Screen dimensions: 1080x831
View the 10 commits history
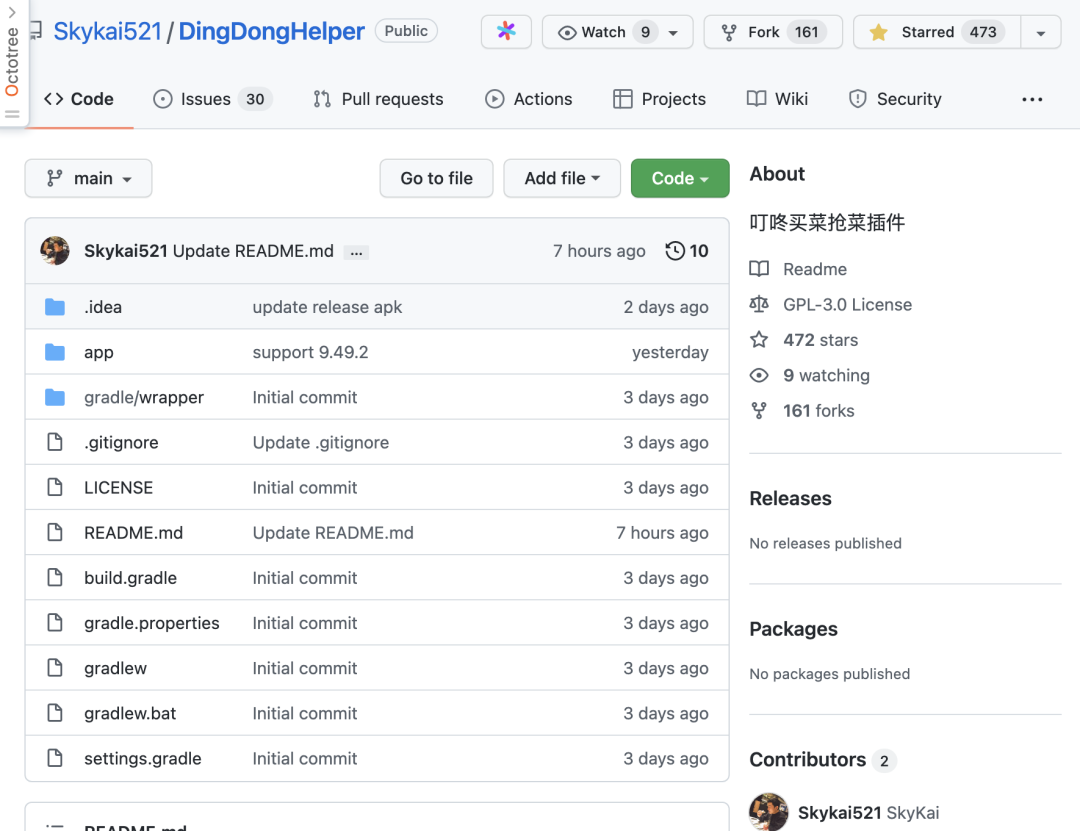point(687,251)
